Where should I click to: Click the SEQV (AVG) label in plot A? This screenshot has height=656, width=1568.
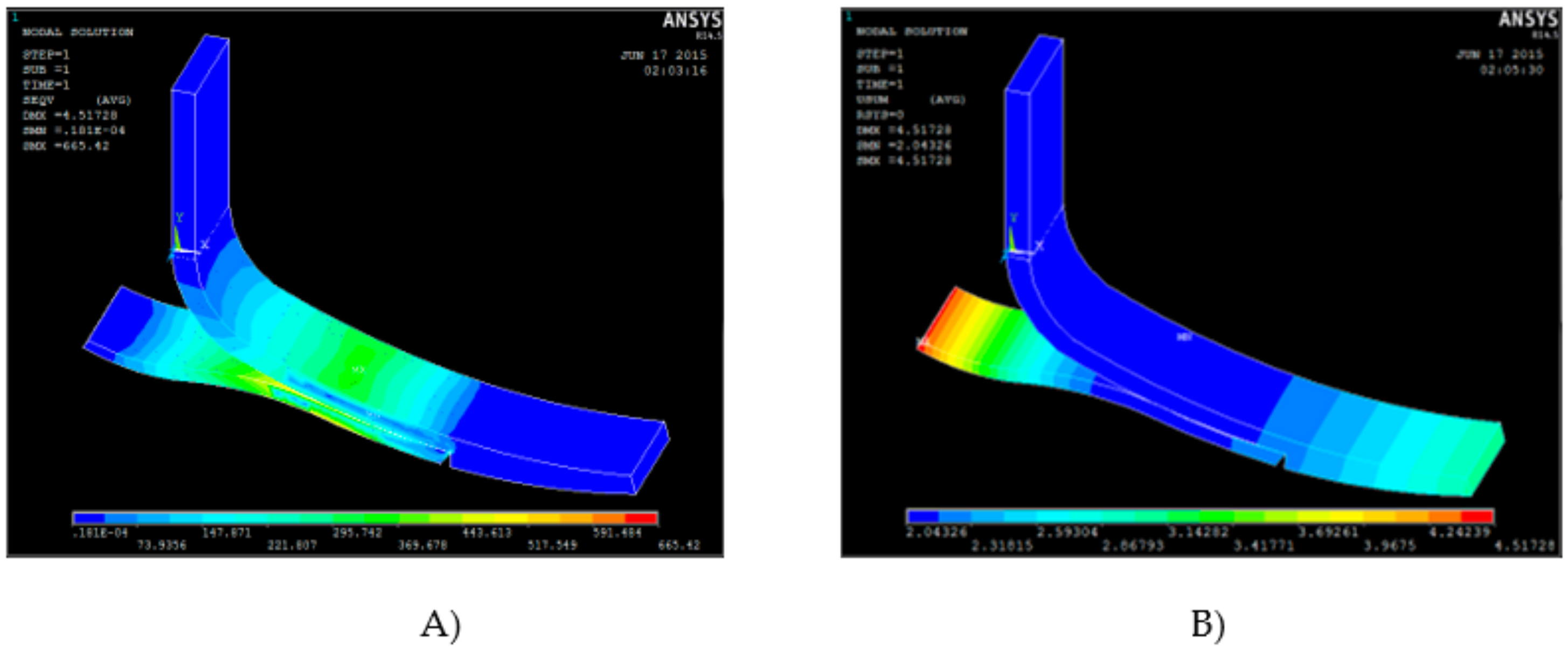[x=77, y=100]
